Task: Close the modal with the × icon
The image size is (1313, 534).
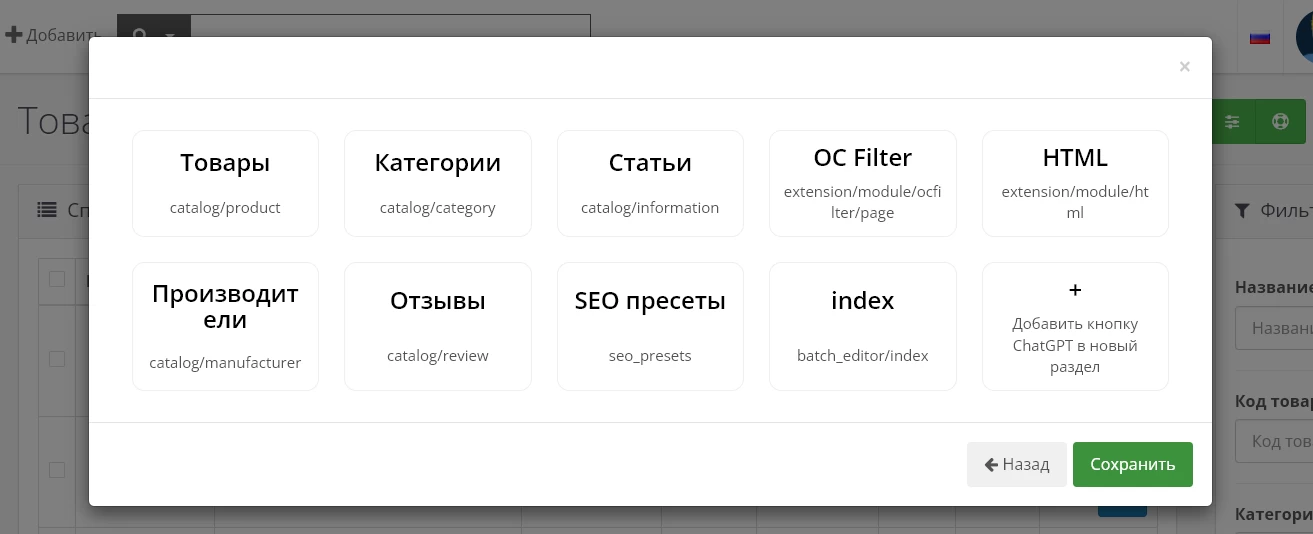Action: pyautogui.click(x=1184, y=67)
